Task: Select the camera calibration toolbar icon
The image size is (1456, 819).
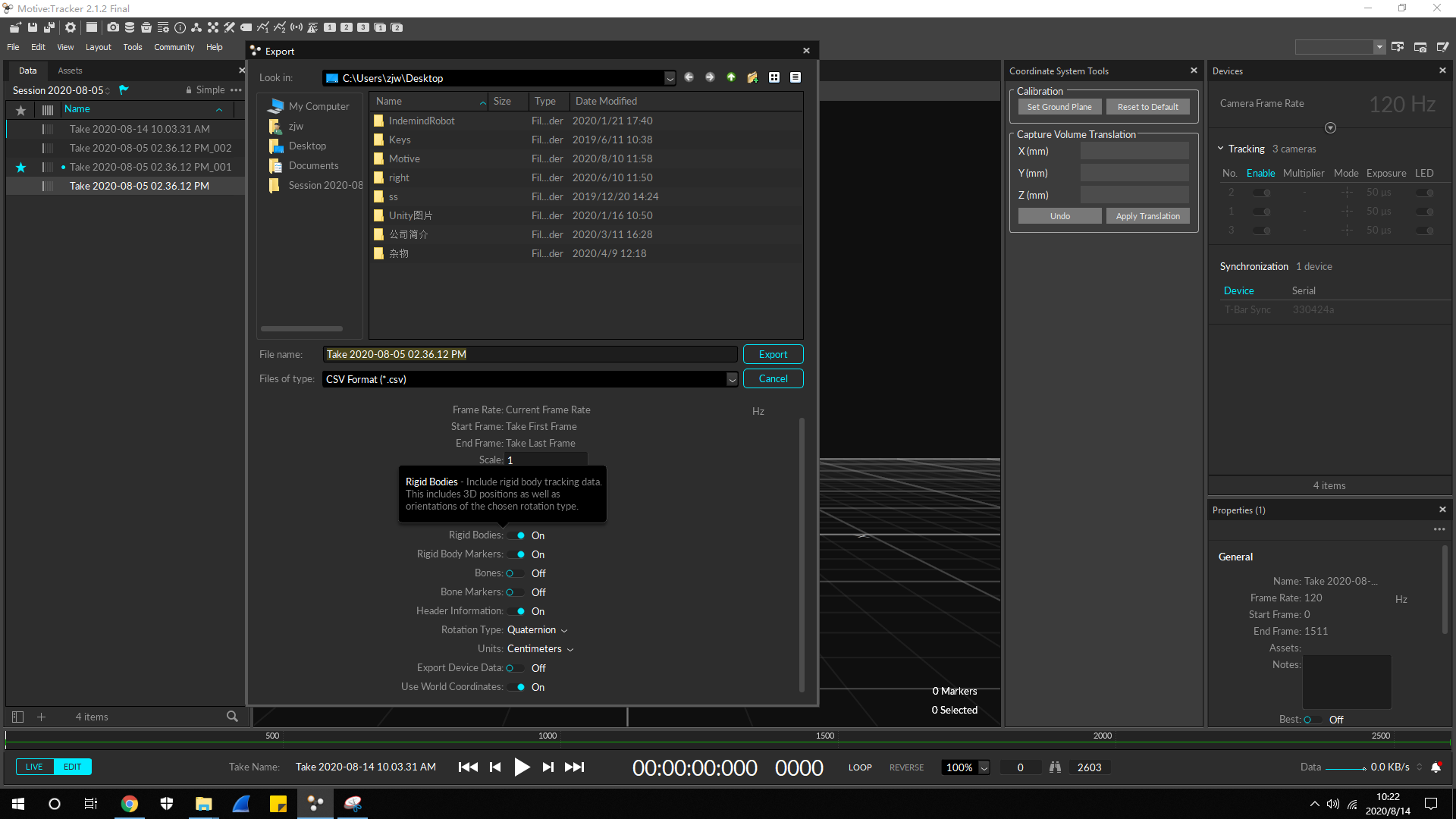Action: click(230, 27)
